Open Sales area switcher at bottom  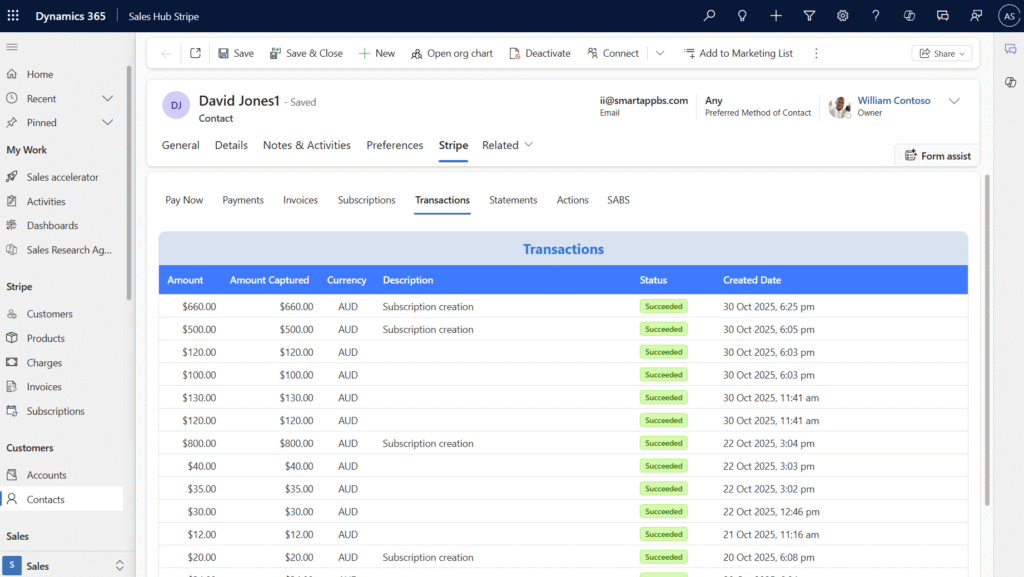point(67,565)
